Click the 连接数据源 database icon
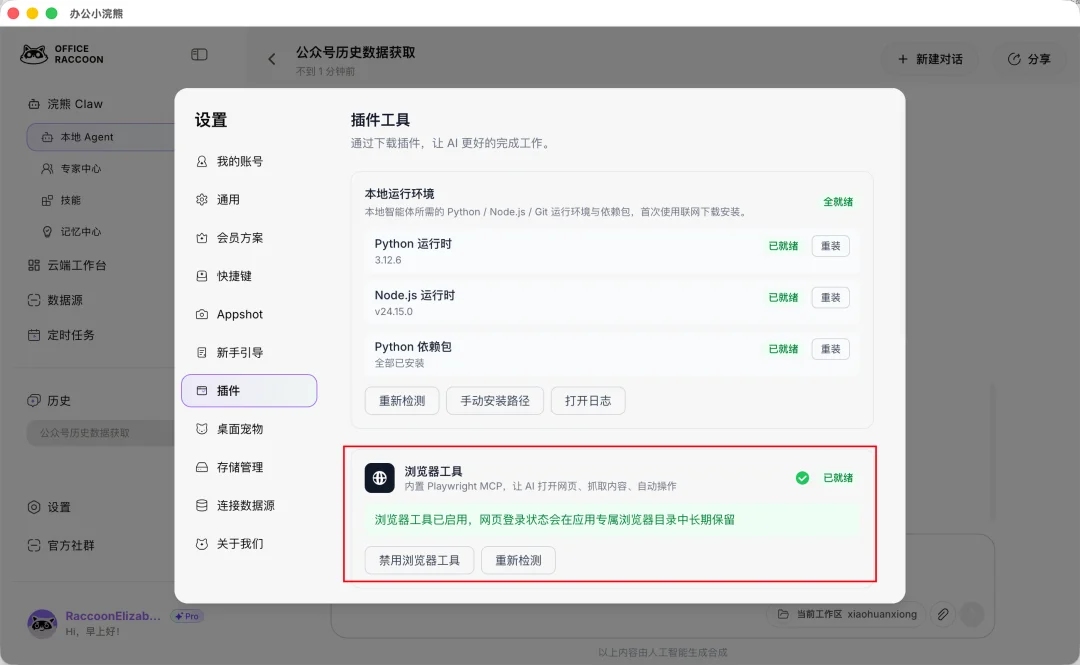Screen dimensions: 1080x665 (x=202, y=506)
